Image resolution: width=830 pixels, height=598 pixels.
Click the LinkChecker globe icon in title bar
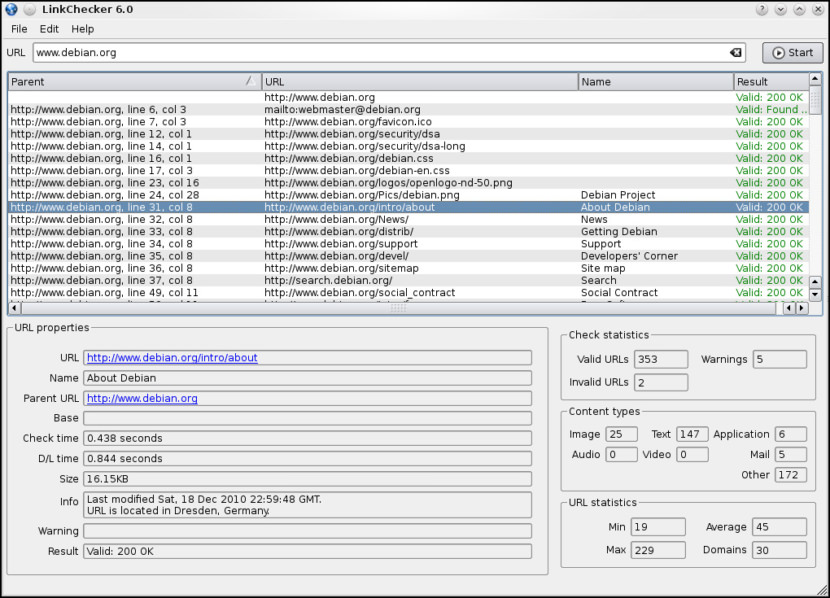coord(11,9)
